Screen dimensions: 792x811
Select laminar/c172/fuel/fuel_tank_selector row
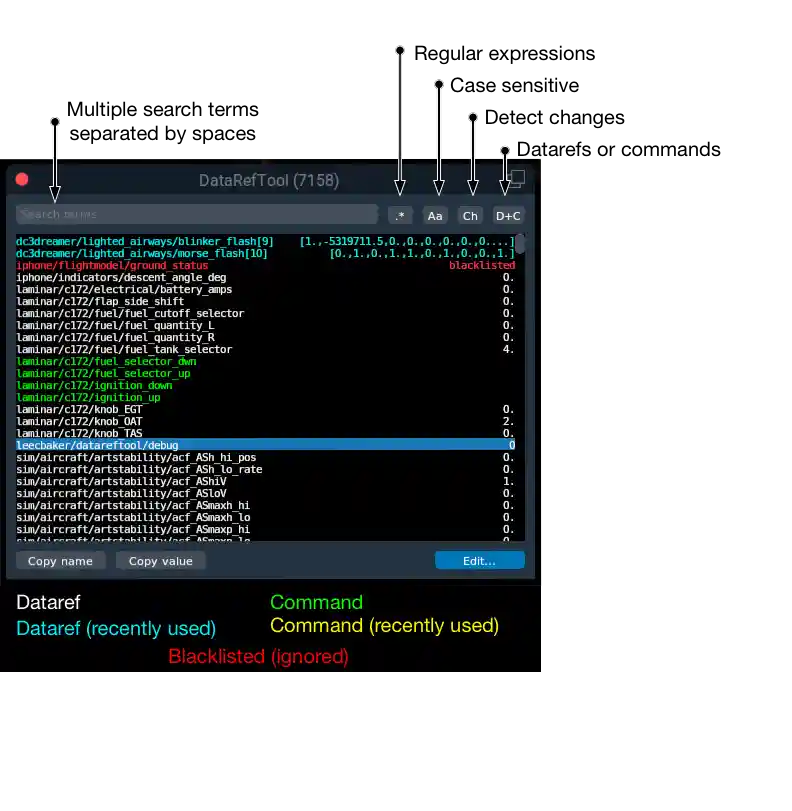click(x=265, y=349)
